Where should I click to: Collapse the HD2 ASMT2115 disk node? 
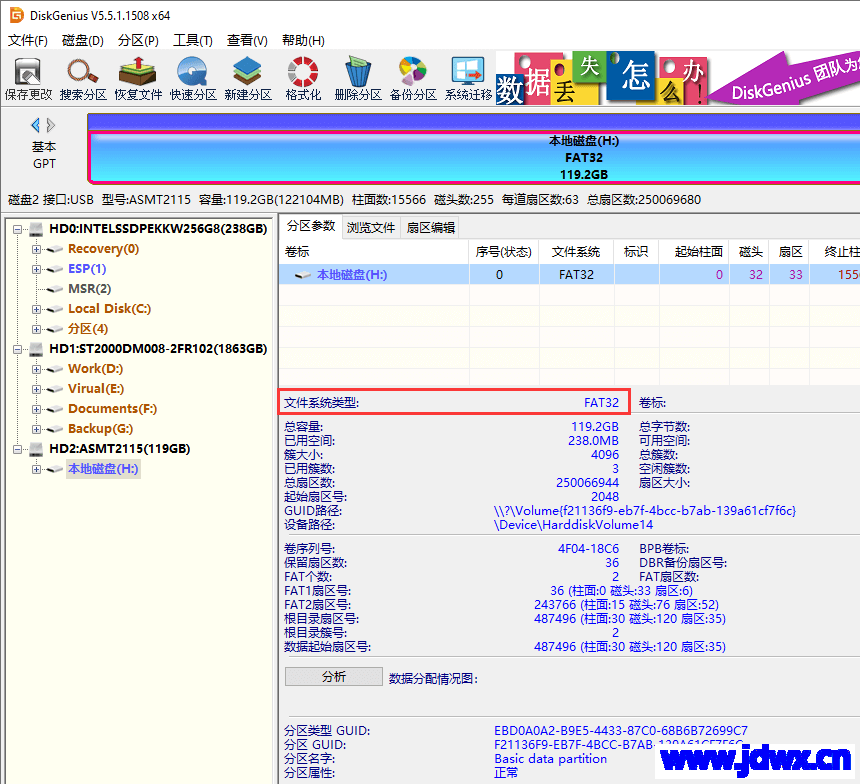pyautogui.click(x=18, y=449)
